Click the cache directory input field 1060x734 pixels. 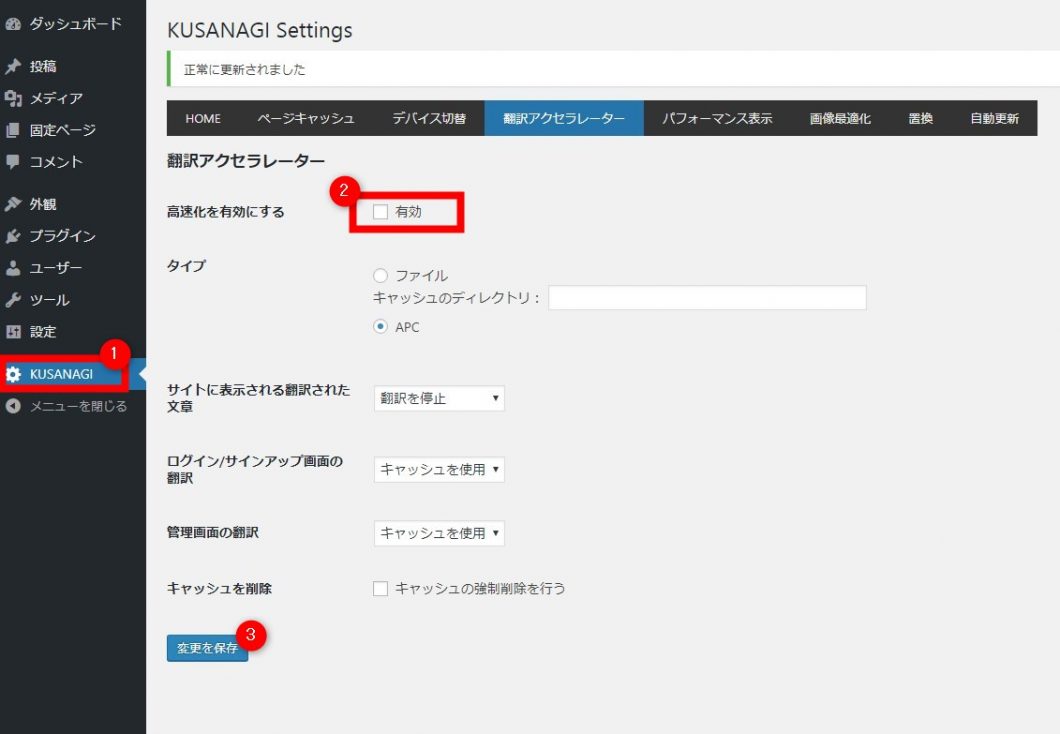tap(707, 297)
